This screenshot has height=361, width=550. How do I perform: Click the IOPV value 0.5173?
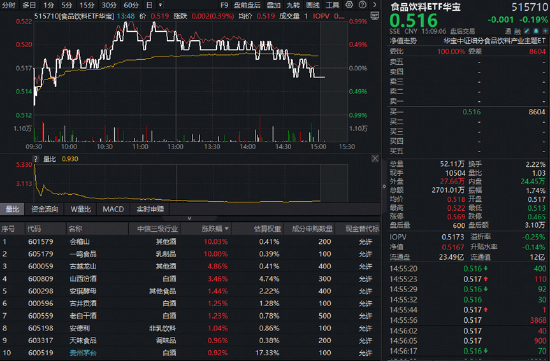coord(453,237)
